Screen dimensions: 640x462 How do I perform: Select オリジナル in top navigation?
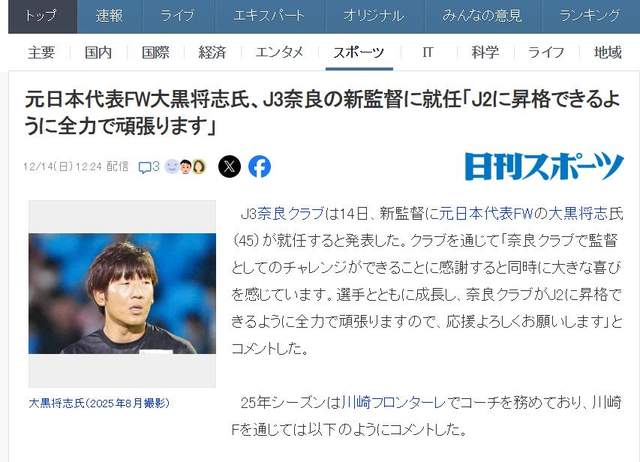(x=374, y=16)
